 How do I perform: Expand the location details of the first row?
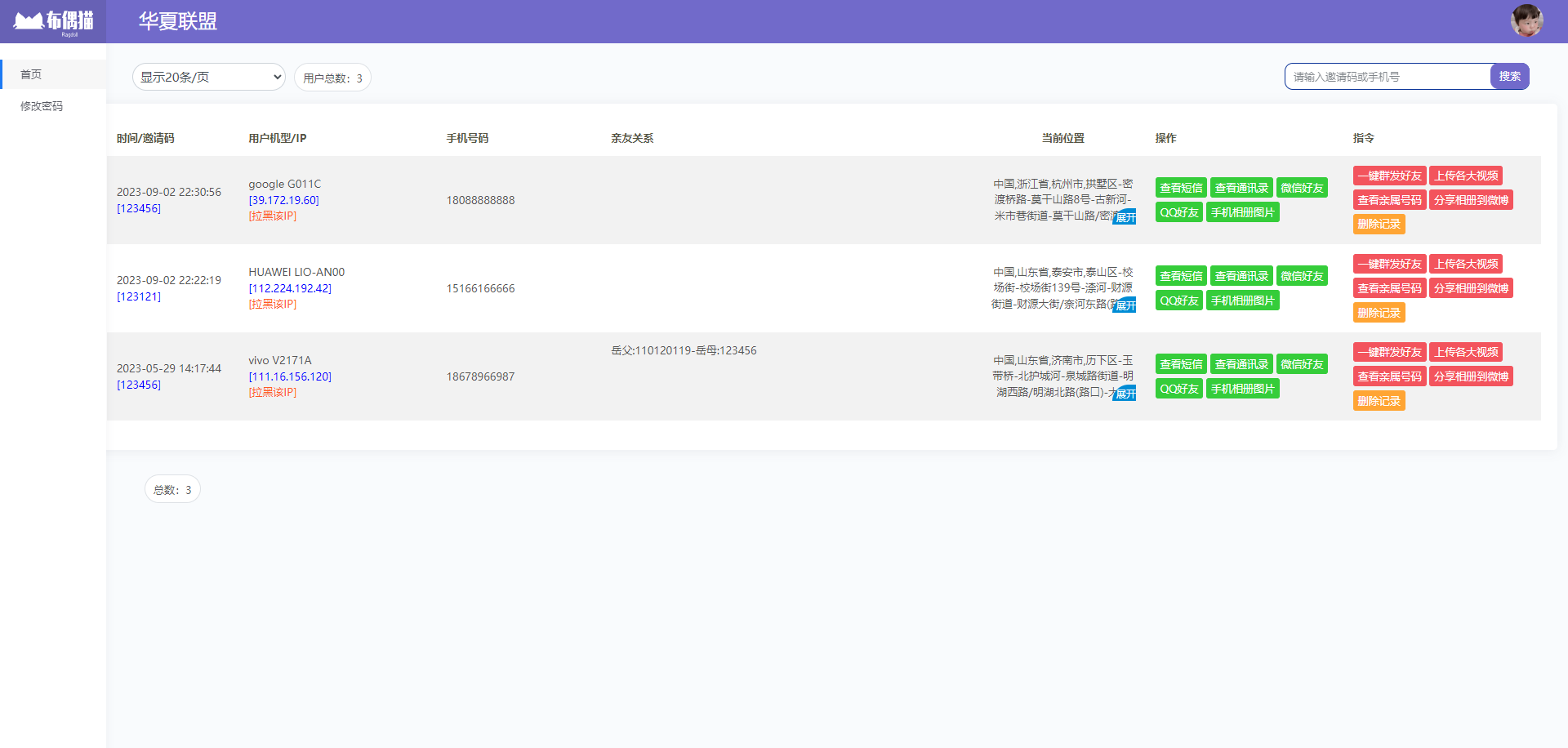[1125, 216]
